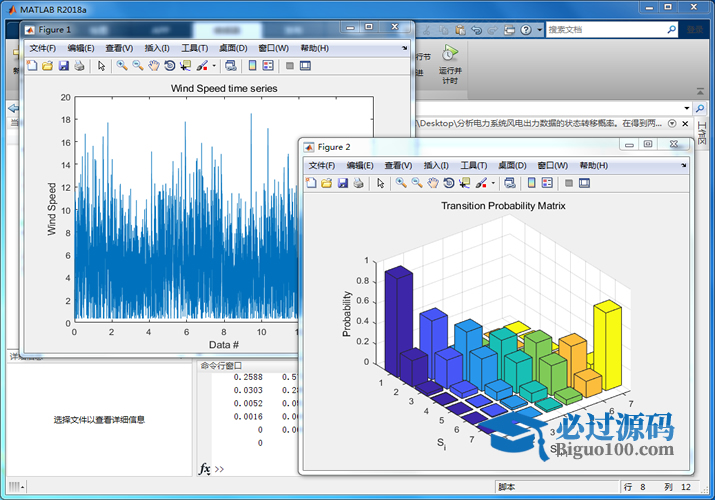Open file icon in Figure 1 toolbar
This screenshot has height=500, width=715.
point(47,66)
